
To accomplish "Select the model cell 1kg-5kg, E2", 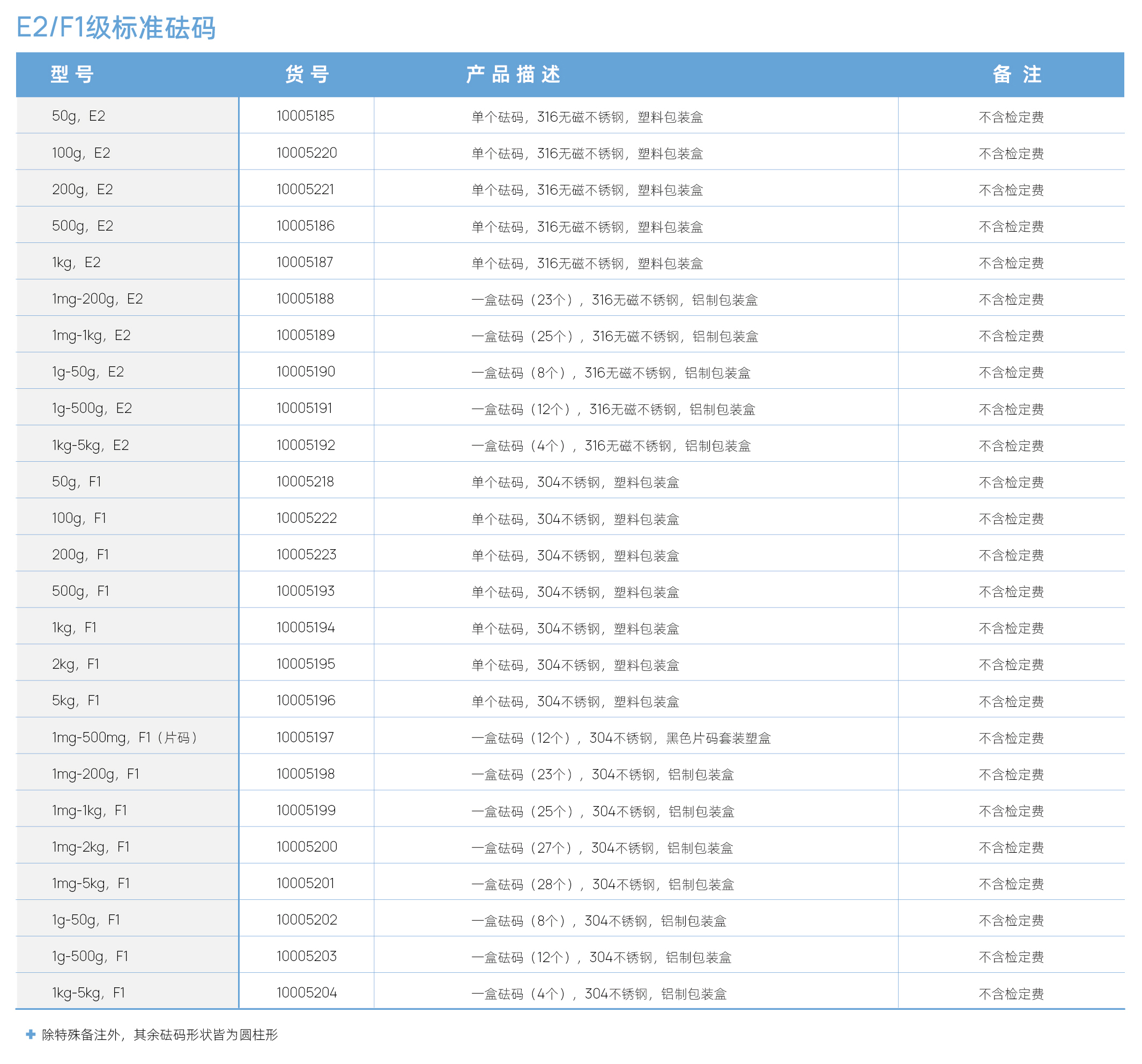I will coord(91,445).
